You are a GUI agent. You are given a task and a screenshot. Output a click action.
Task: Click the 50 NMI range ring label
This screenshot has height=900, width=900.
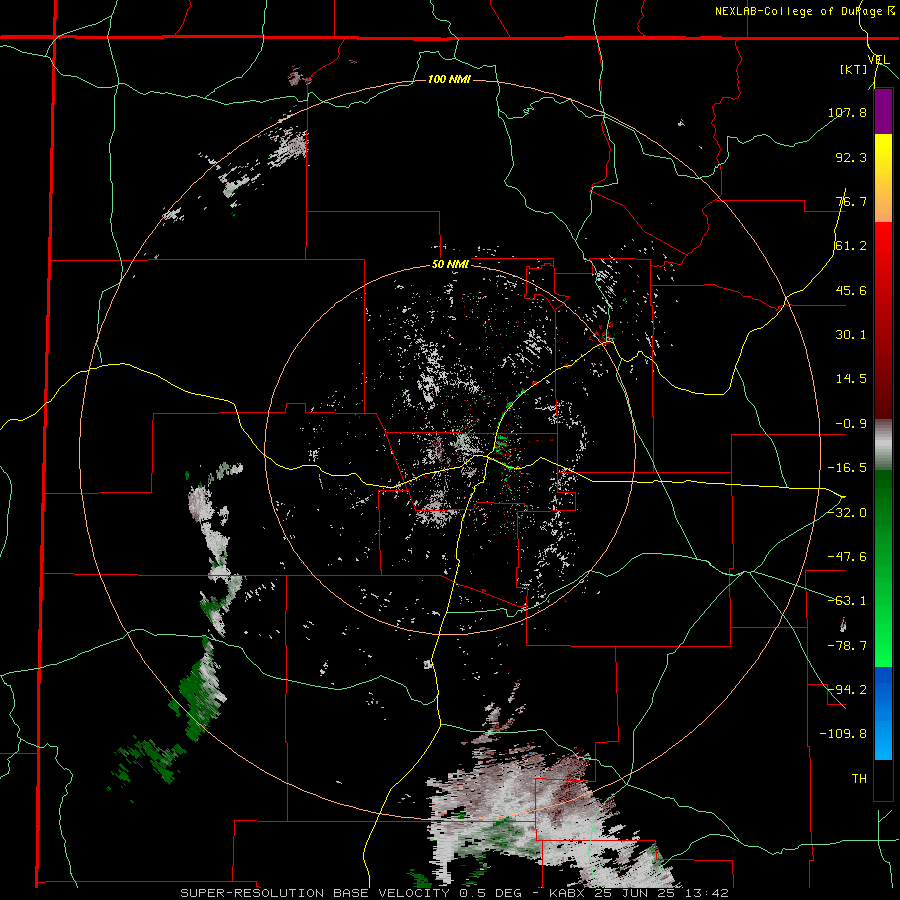[x=451, y=265]
